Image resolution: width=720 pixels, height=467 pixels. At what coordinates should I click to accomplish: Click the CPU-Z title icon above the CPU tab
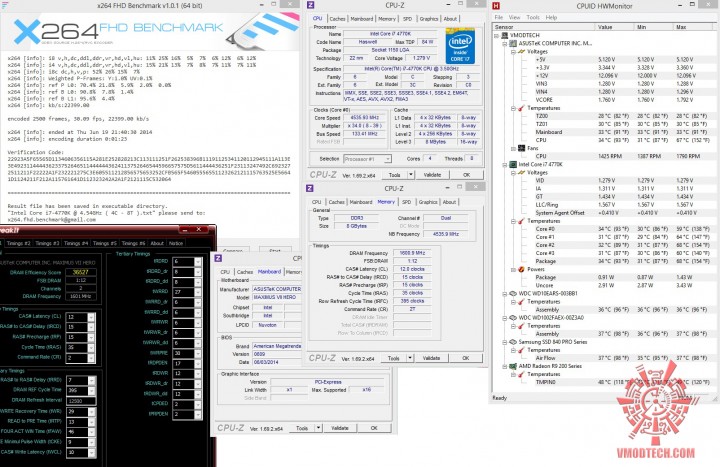point(310,5)
